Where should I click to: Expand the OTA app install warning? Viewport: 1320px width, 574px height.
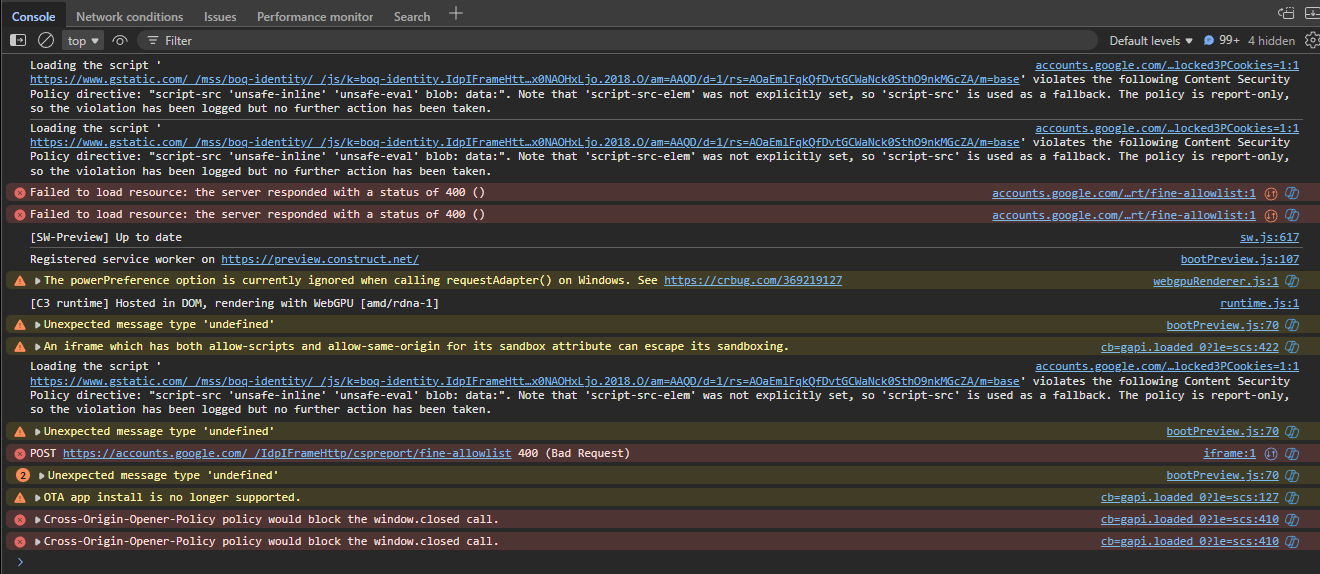pos(38,497)
